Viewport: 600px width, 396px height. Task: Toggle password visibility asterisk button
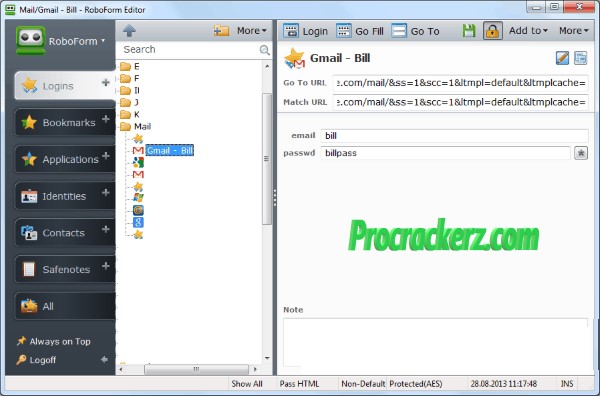[581, 153]
